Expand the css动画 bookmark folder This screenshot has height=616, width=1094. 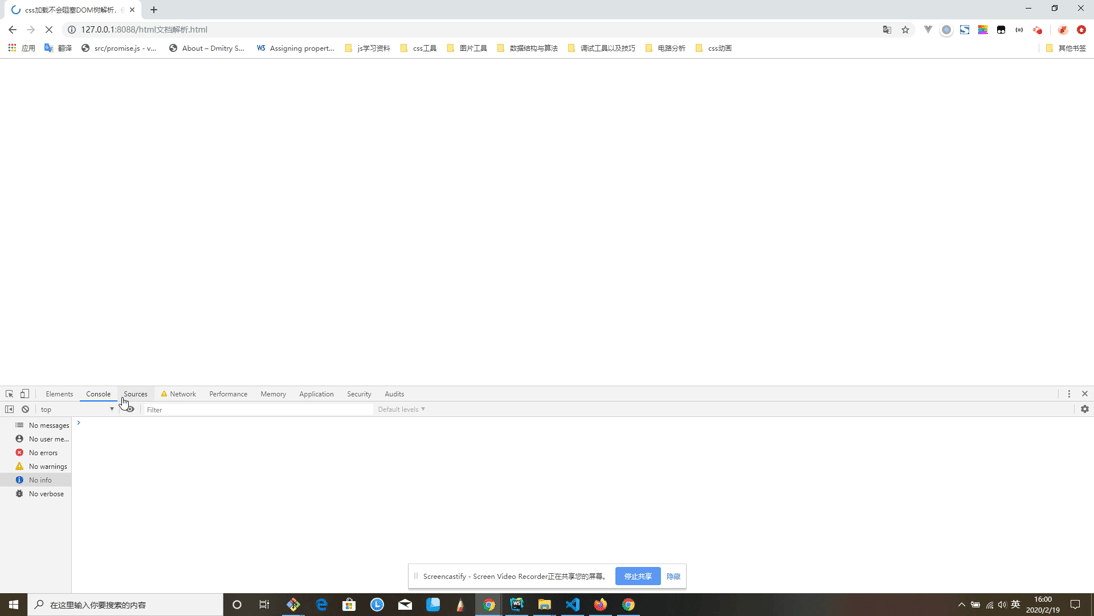[x=714, y=48]
